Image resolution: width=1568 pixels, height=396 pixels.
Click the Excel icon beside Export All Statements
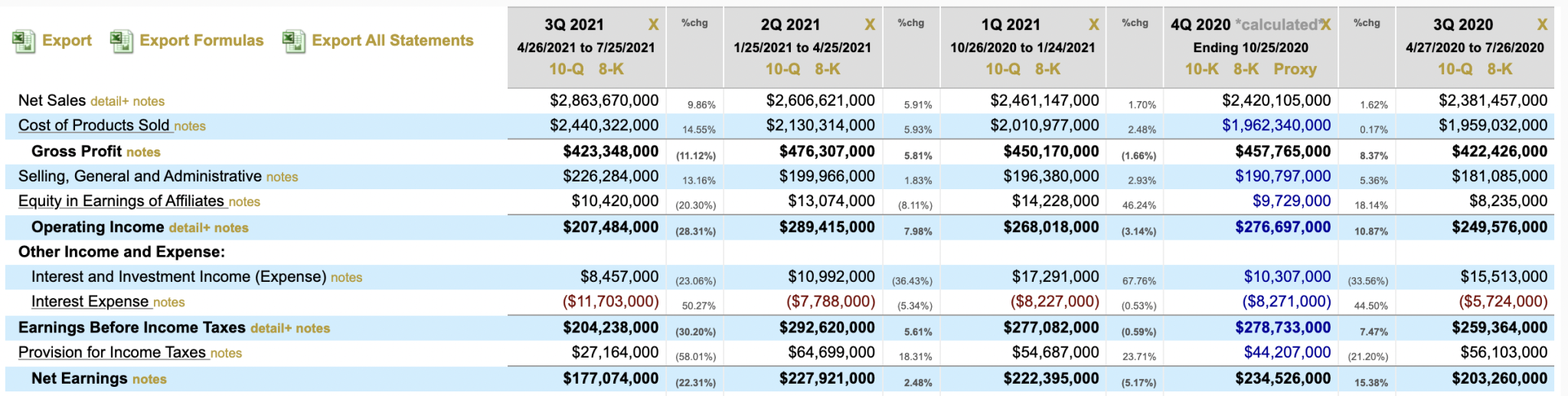pyautogui.click(x=293, y=41)
